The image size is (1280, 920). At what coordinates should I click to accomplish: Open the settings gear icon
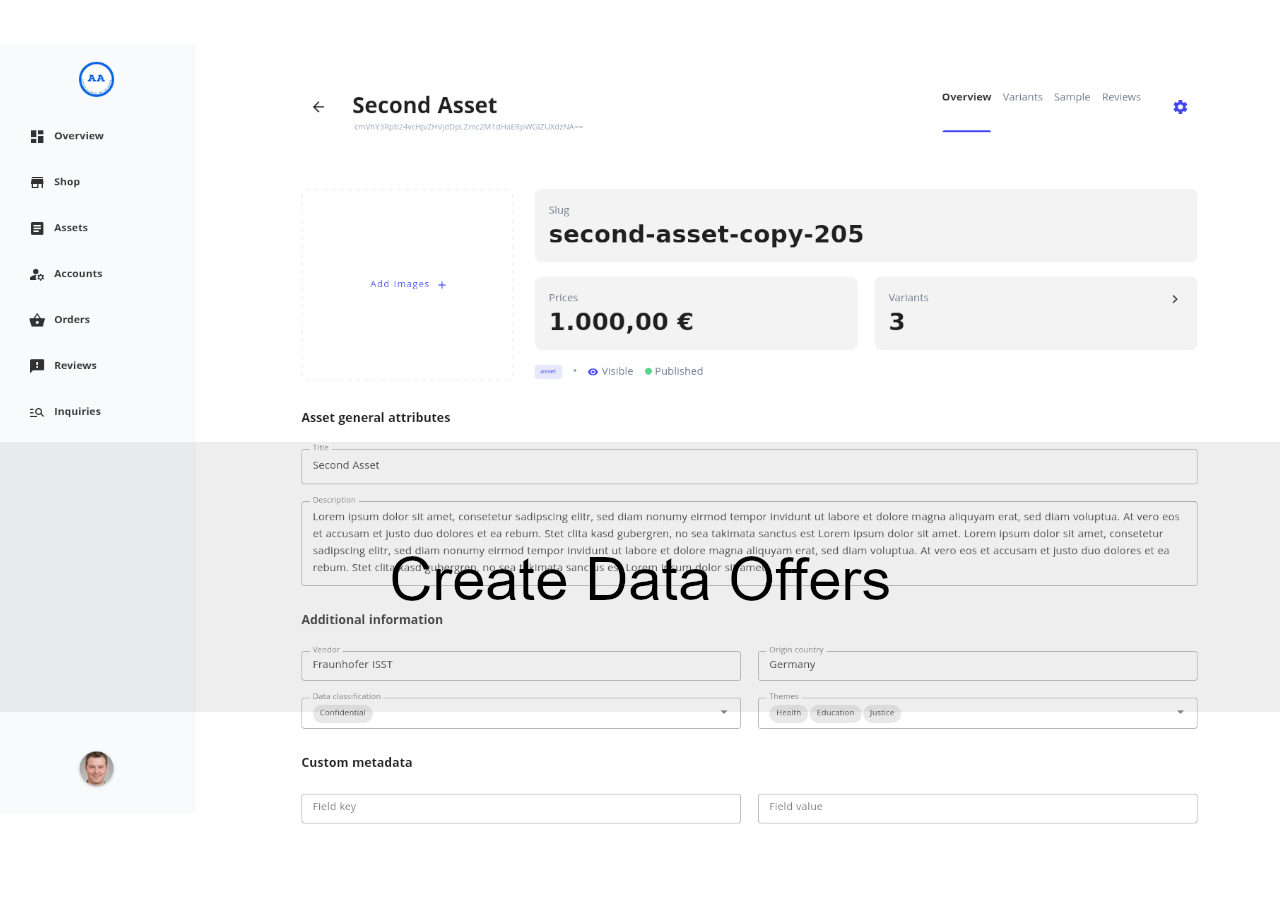1180,107
